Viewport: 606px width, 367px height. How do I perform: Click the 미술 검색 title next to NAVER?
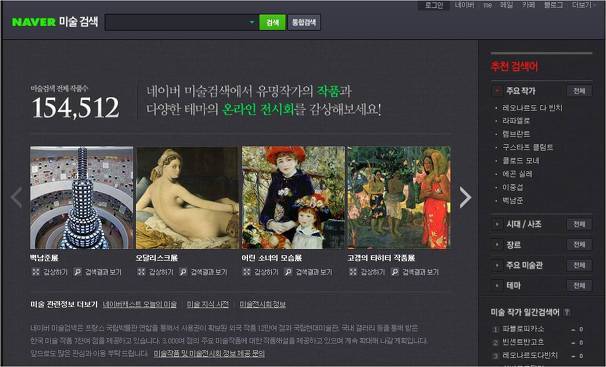click(x=79, y=22)
